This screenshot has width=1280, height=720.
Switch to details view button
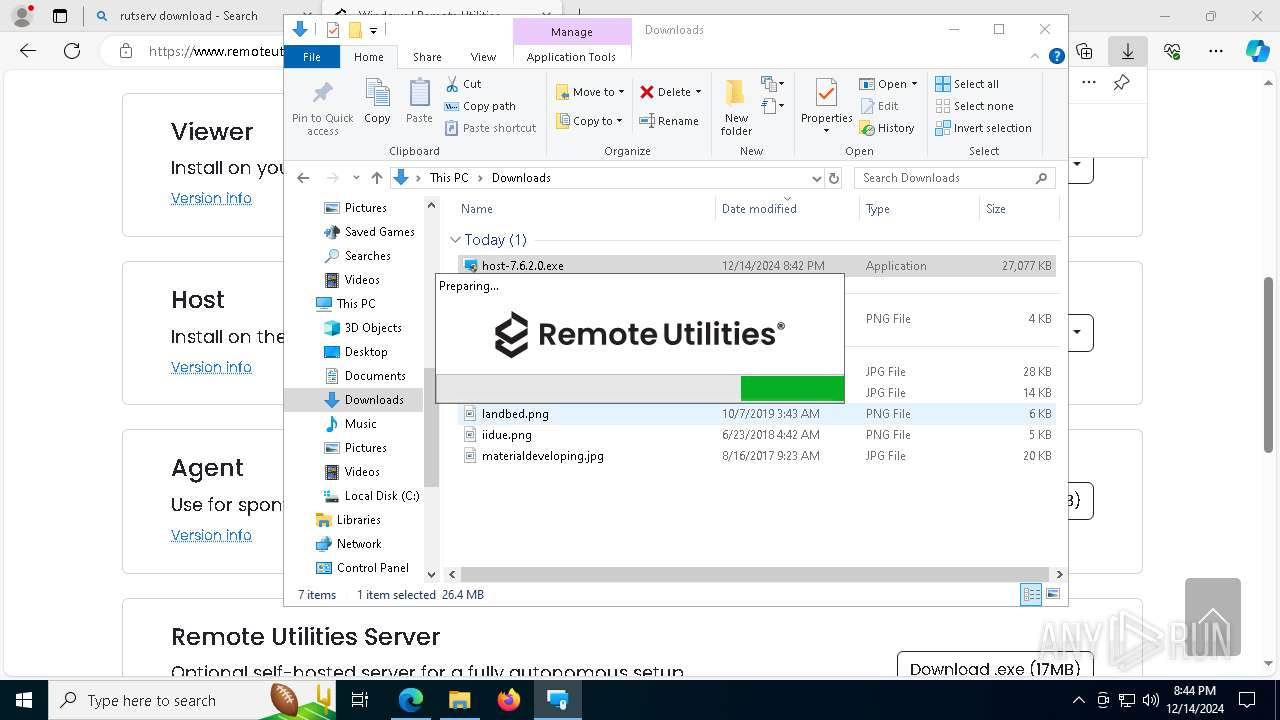1031,595
